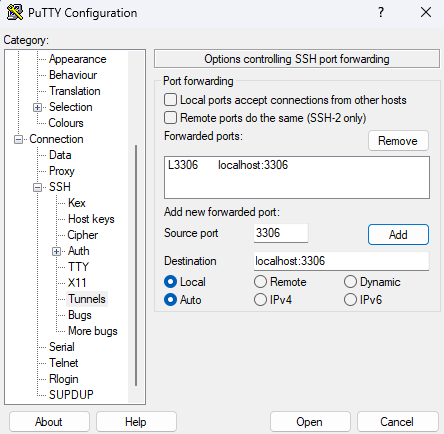Close the PuTTY Configuration dialog
This screenshot has width=444, height=434.
click(x=426, y=12)
